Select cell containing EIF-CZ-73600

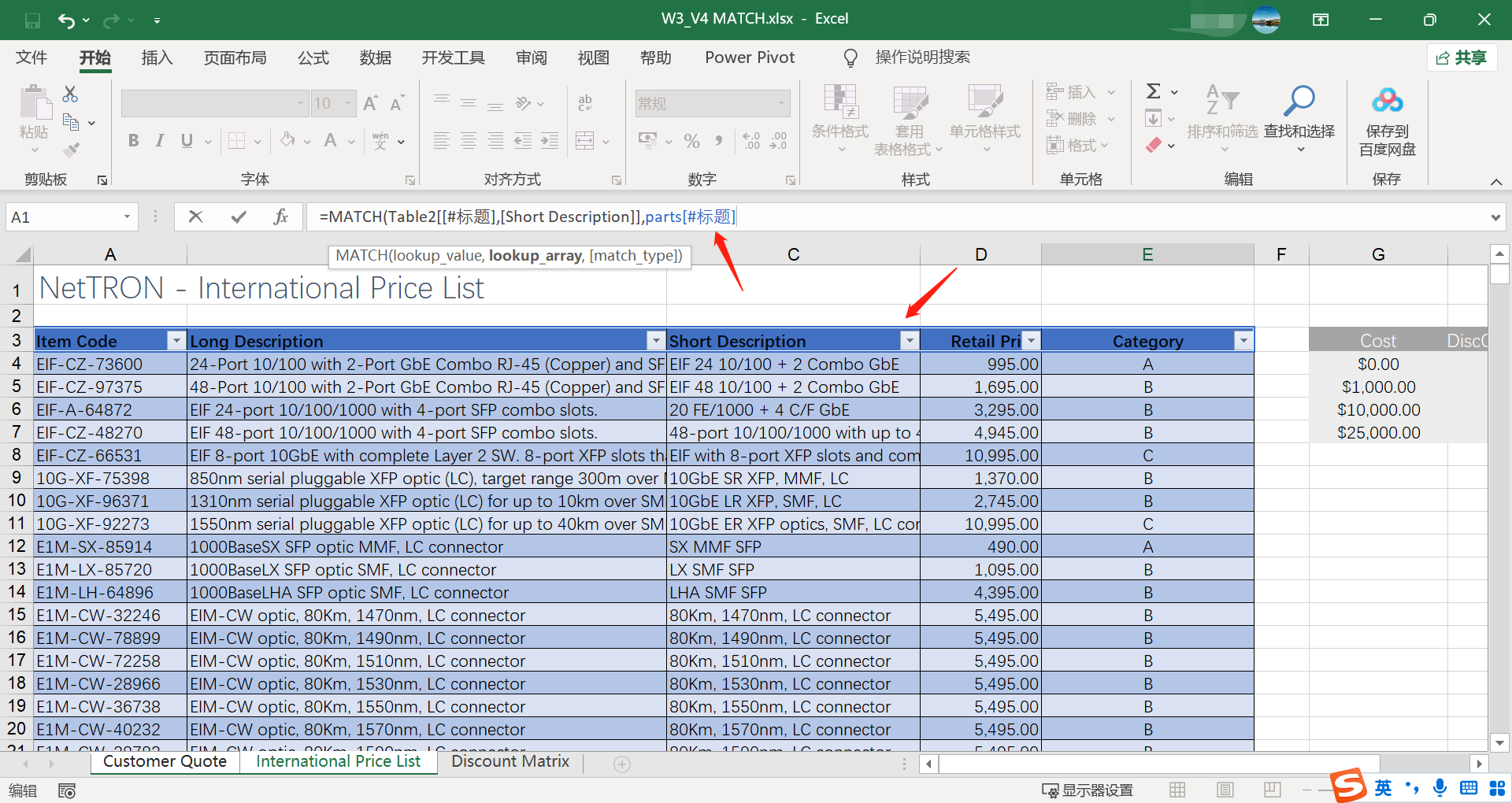[110, 364]
